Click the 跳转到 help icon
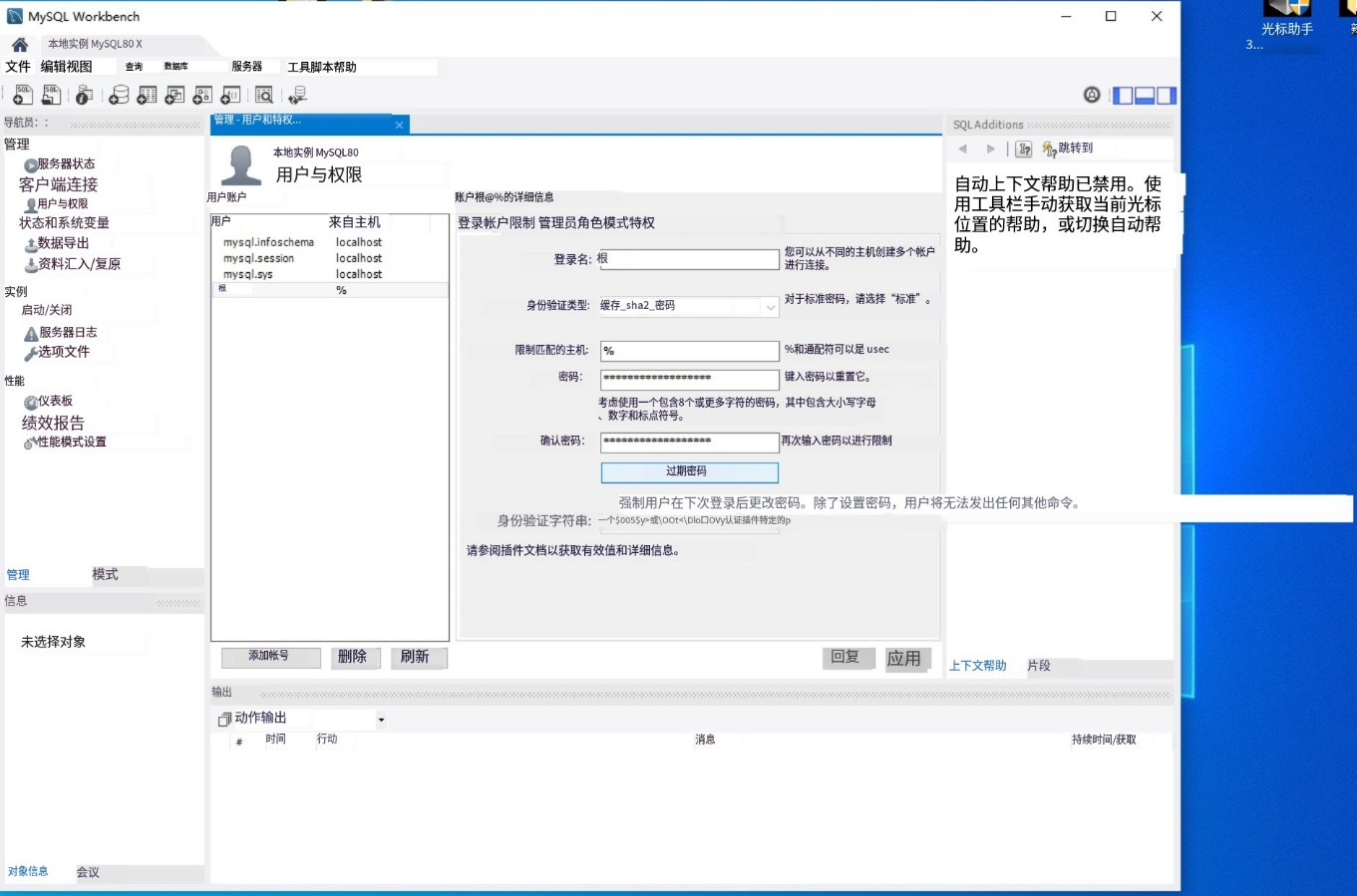1357x896 pixels. [x=1049, y=149]
